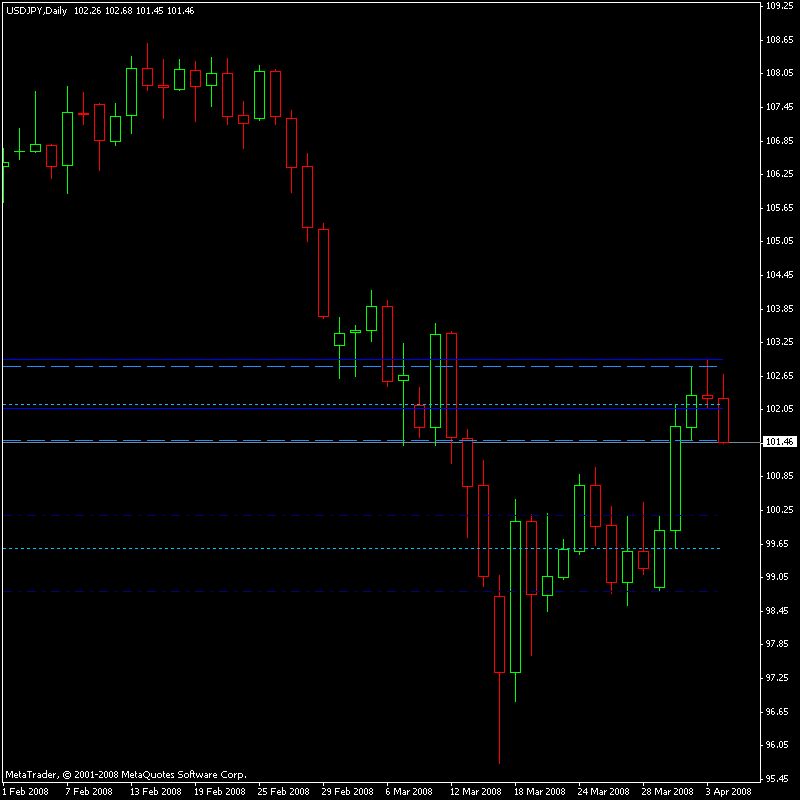Click the 105.05 price axis label
The image size is (800, 800).
click(780, 241)
